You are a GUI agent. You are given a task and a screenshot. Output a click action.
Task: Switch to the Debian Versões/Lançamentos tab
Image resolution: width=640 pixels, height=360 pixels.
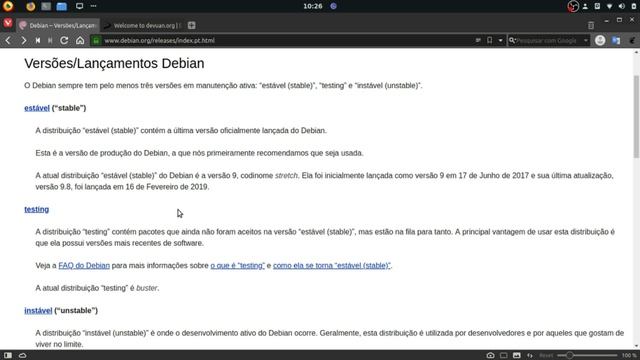tap(58, 25)
